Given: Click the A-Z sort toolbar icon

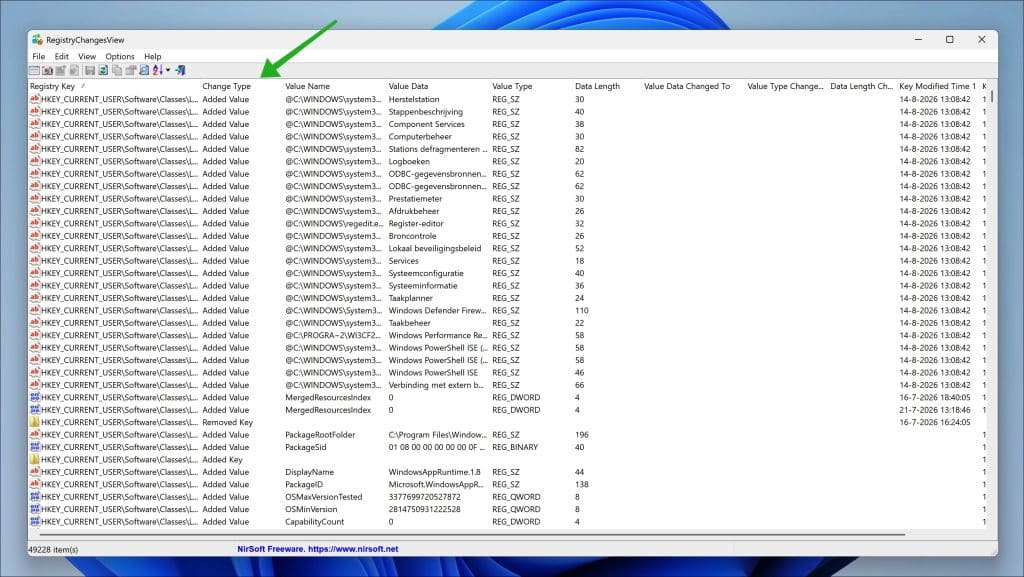Looking at the screenshot, I should click(x=157, y=70).
